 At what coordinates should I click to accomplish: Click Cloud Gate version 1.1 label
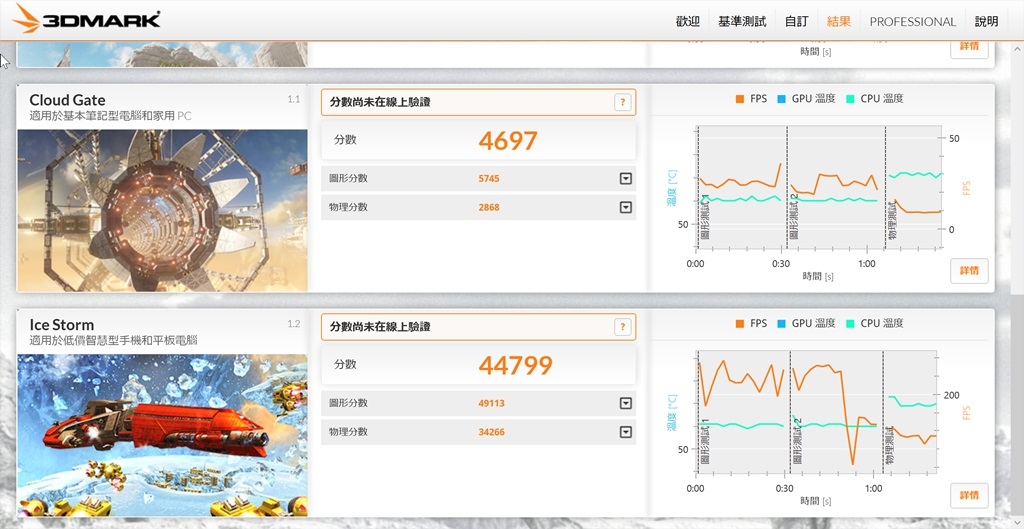[293, 99]
